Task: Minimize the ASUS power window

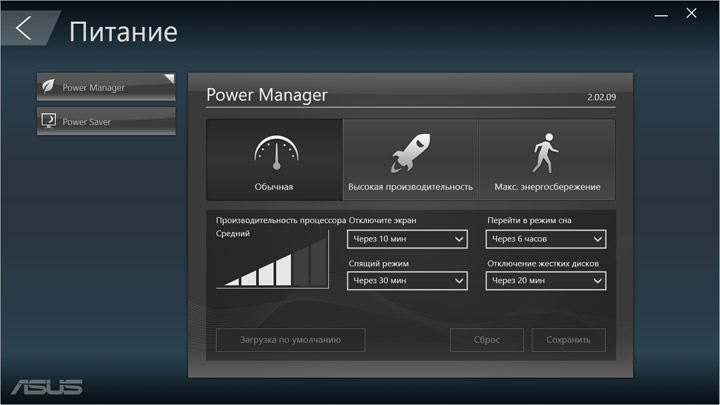Action: [x=661, y=16]
